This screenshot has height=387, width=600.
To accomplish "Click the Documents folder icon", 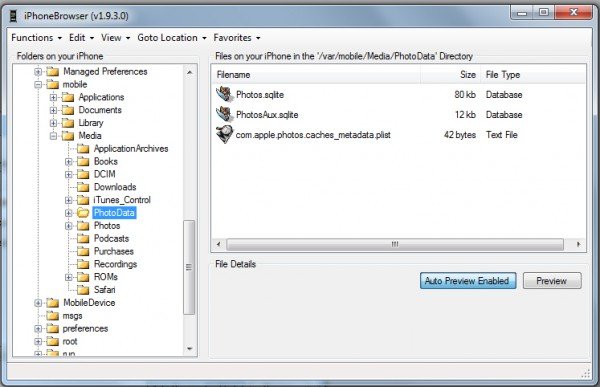I will tap(68, 110).
